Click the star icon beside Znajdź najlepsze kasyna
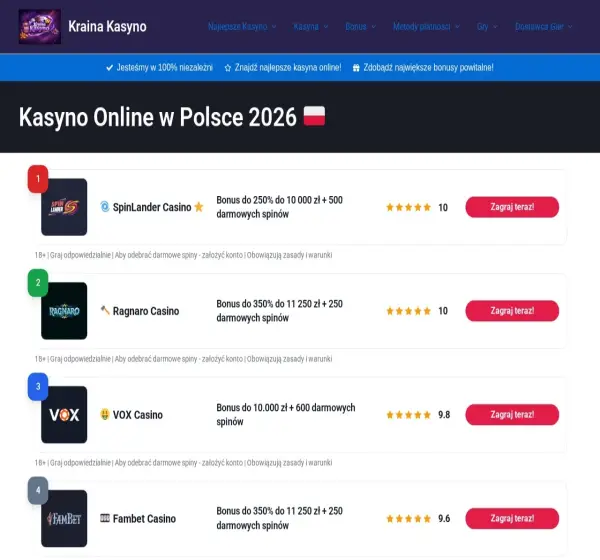Screen dimensions: 600x560 [228, 68]
